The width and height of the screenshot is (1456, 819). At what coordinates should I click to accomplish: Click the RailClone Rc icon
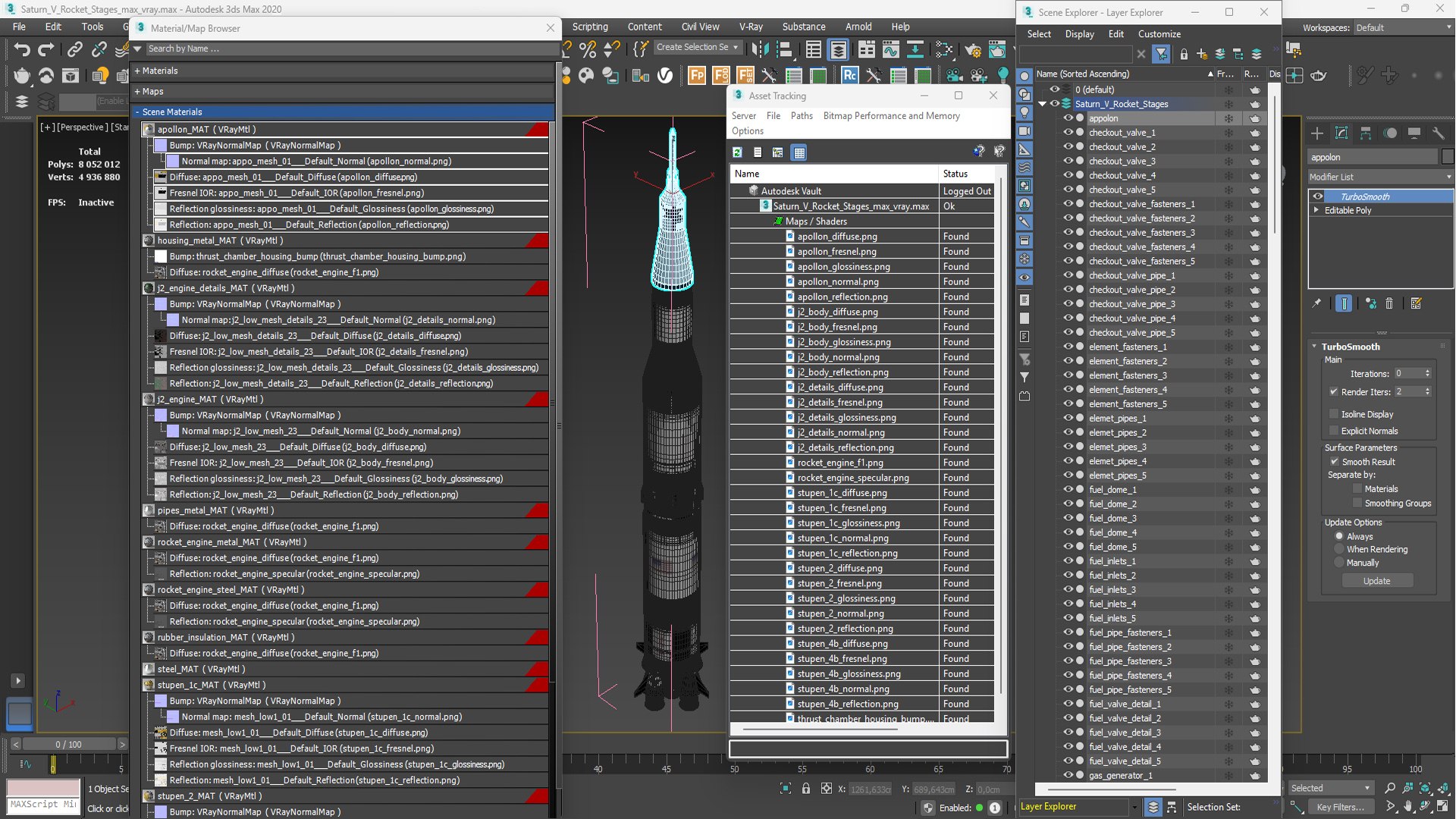coord(849,75)
